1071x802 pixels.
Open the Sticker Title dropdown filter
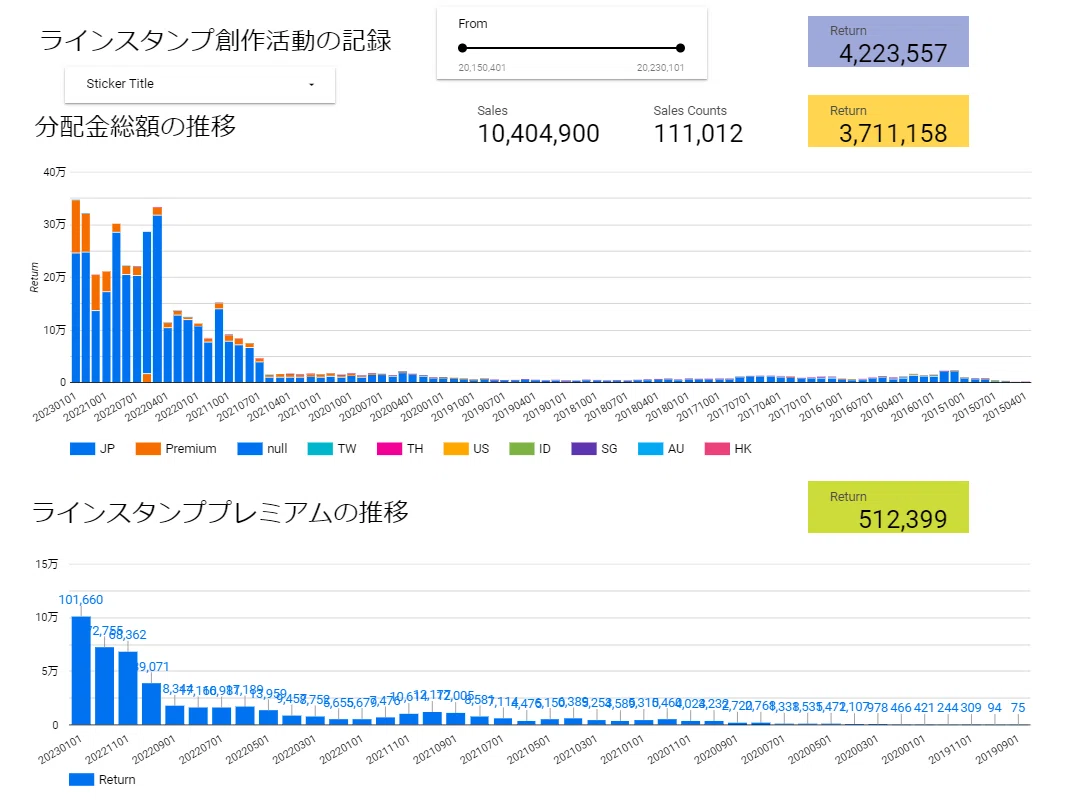click(199, 84)
